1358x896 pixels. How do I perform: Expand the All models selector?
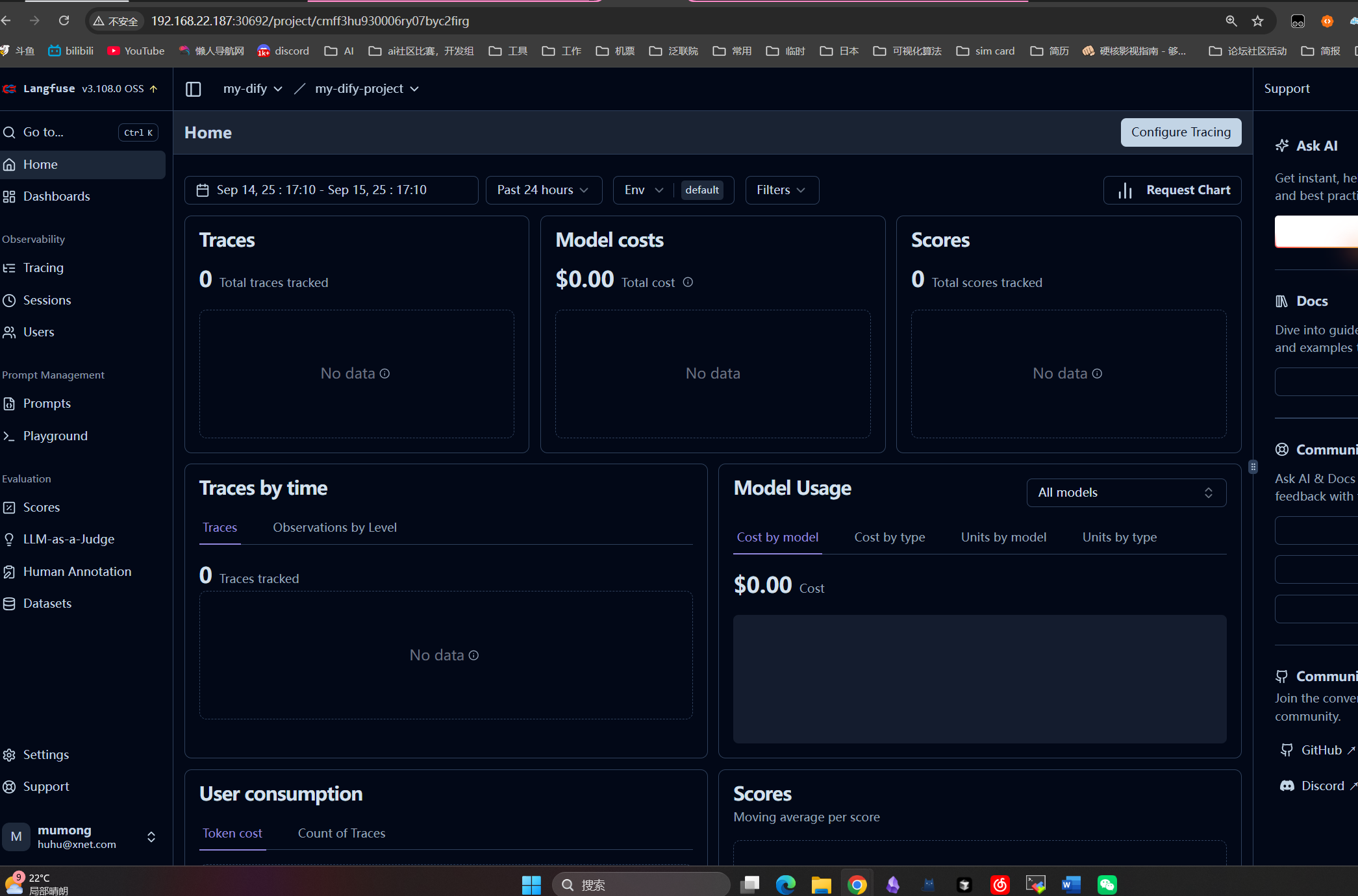(1126, 493)
